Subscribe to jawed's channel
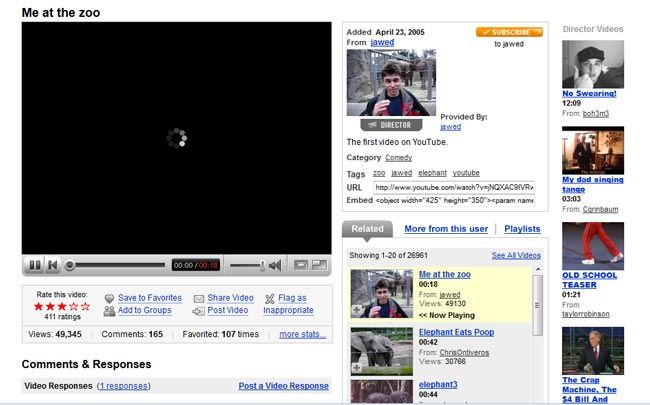Screen dimensions: 650x405 pyautogui.click(x=509, y=32)
